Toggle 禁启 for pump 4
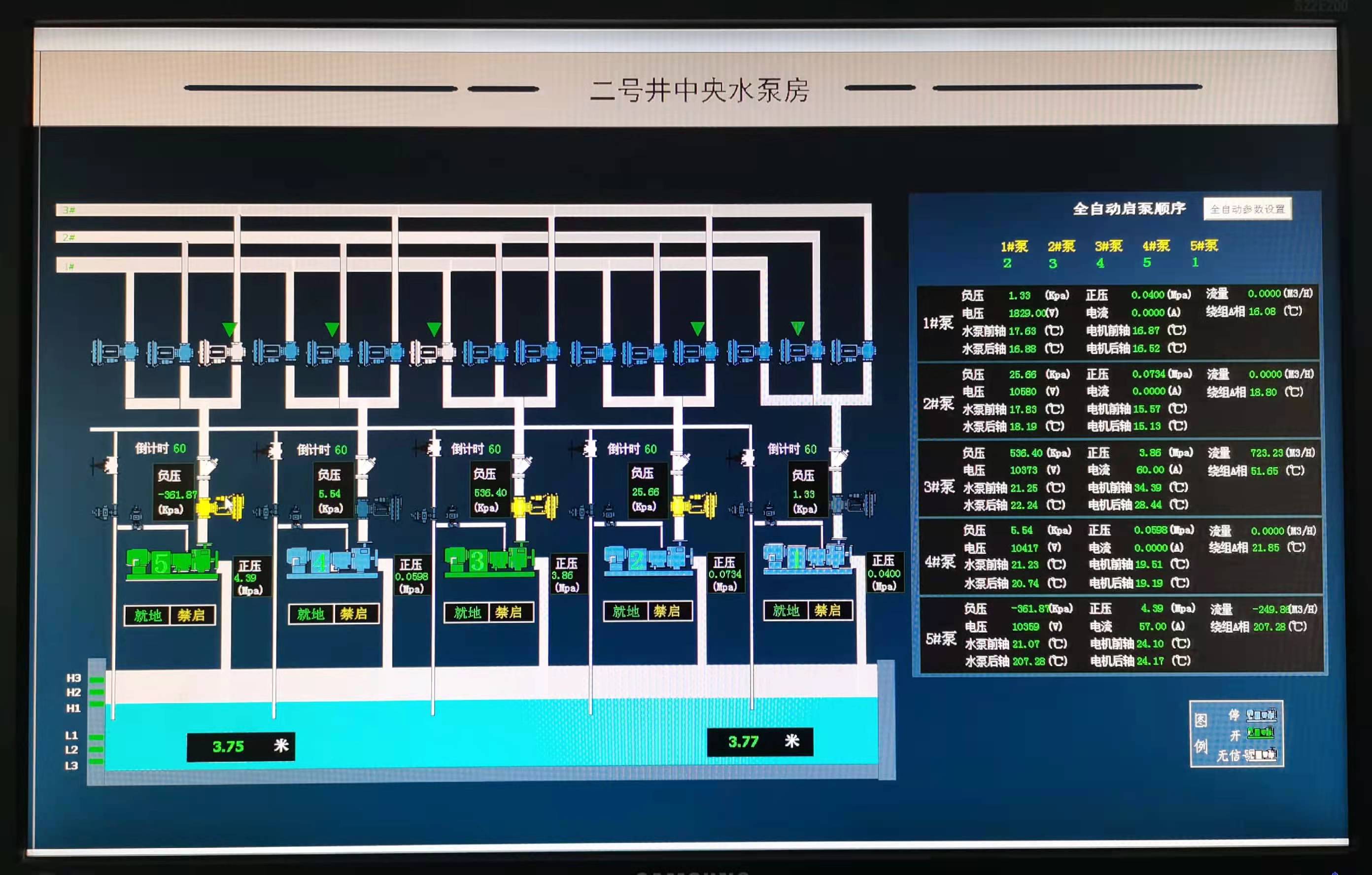This screenshot has width=1372, height=875. pyautogui.click(x=354, y=614)
